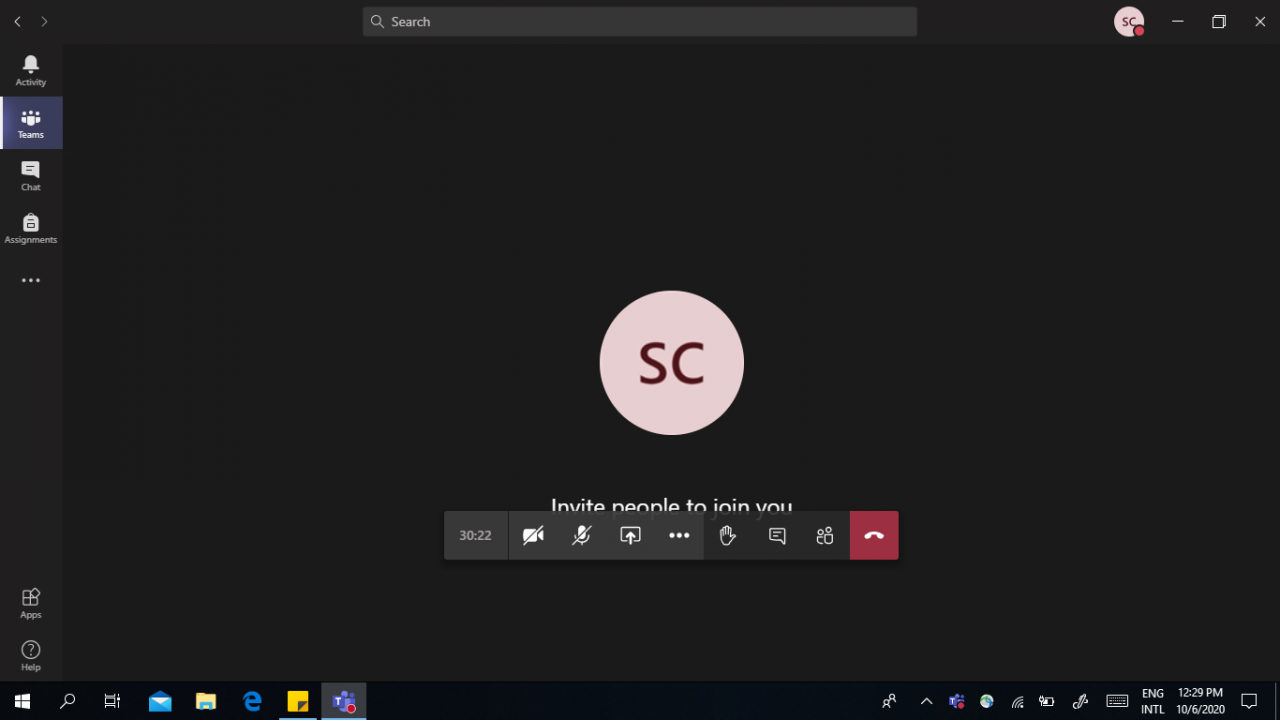
Task: Click the large SC avatar in the meeting stage
Action: click(672, 363)
